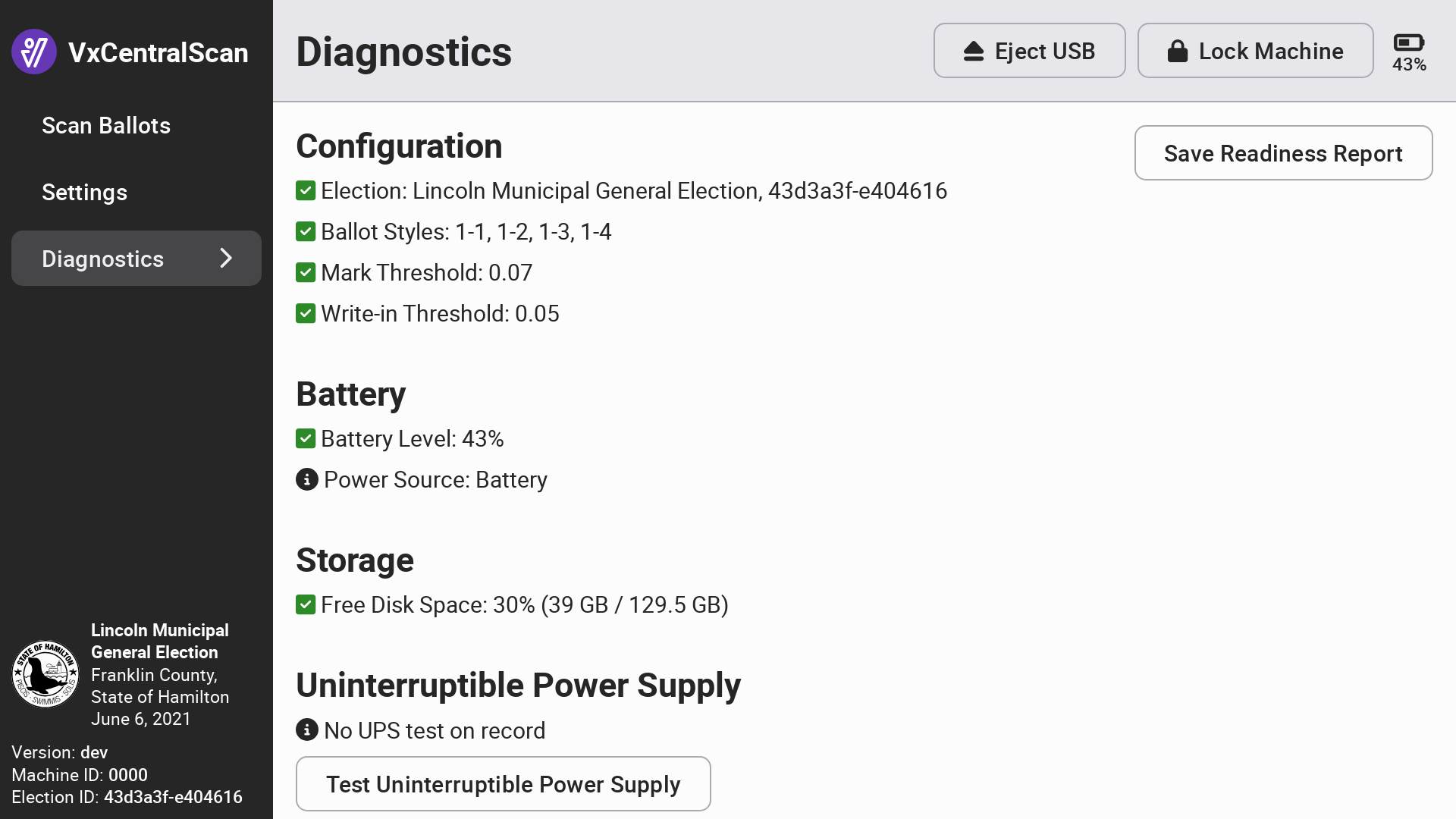Viewport: 1456px width, 819px height.
Task: Click the Ballot Styles green checkmark
Action: click(x=306, y=232)
